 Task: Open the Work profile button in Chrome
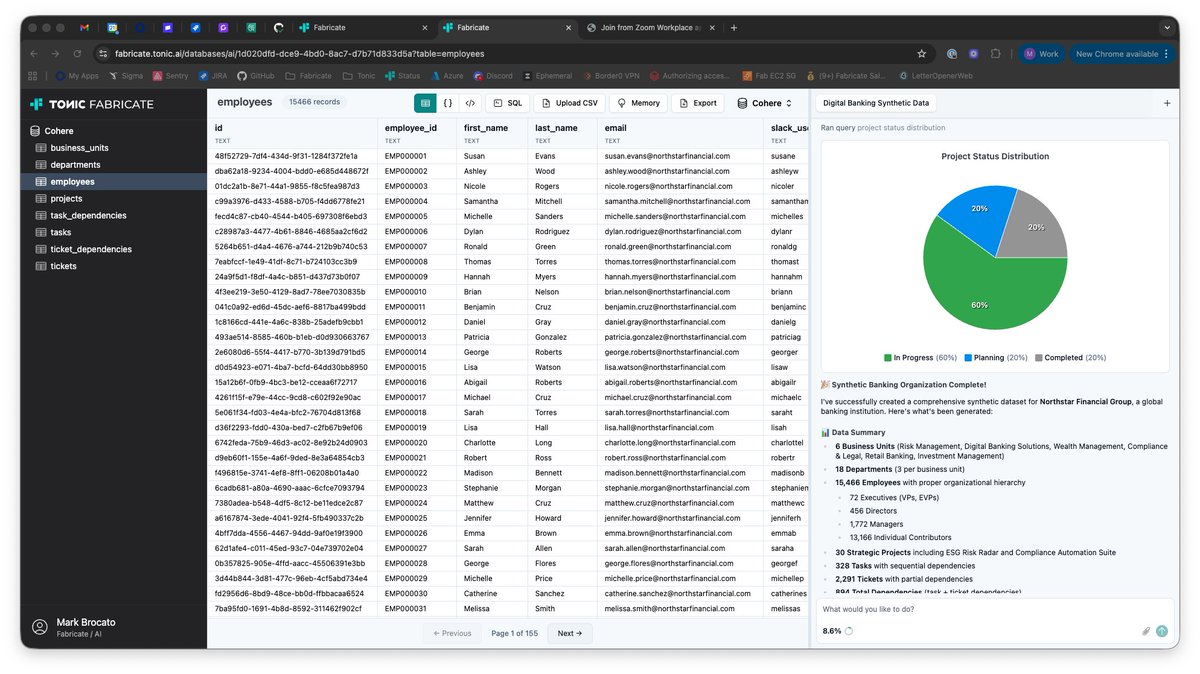(1041, 54)
